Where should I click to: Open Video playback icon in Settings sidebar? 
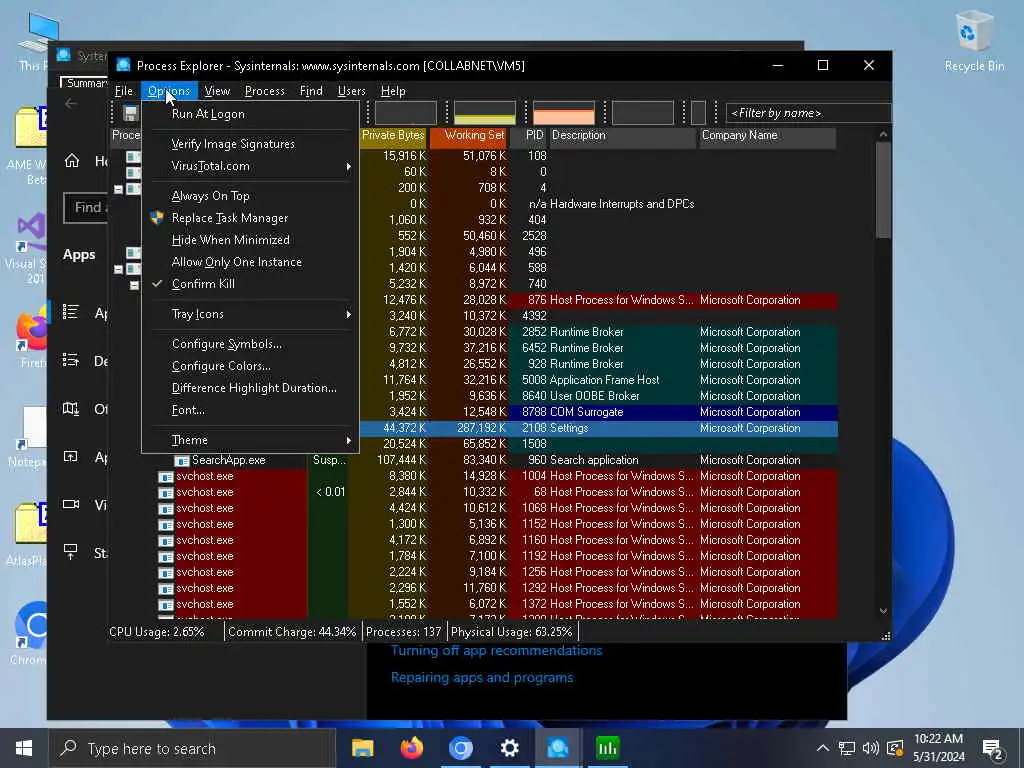pos(71,504)
